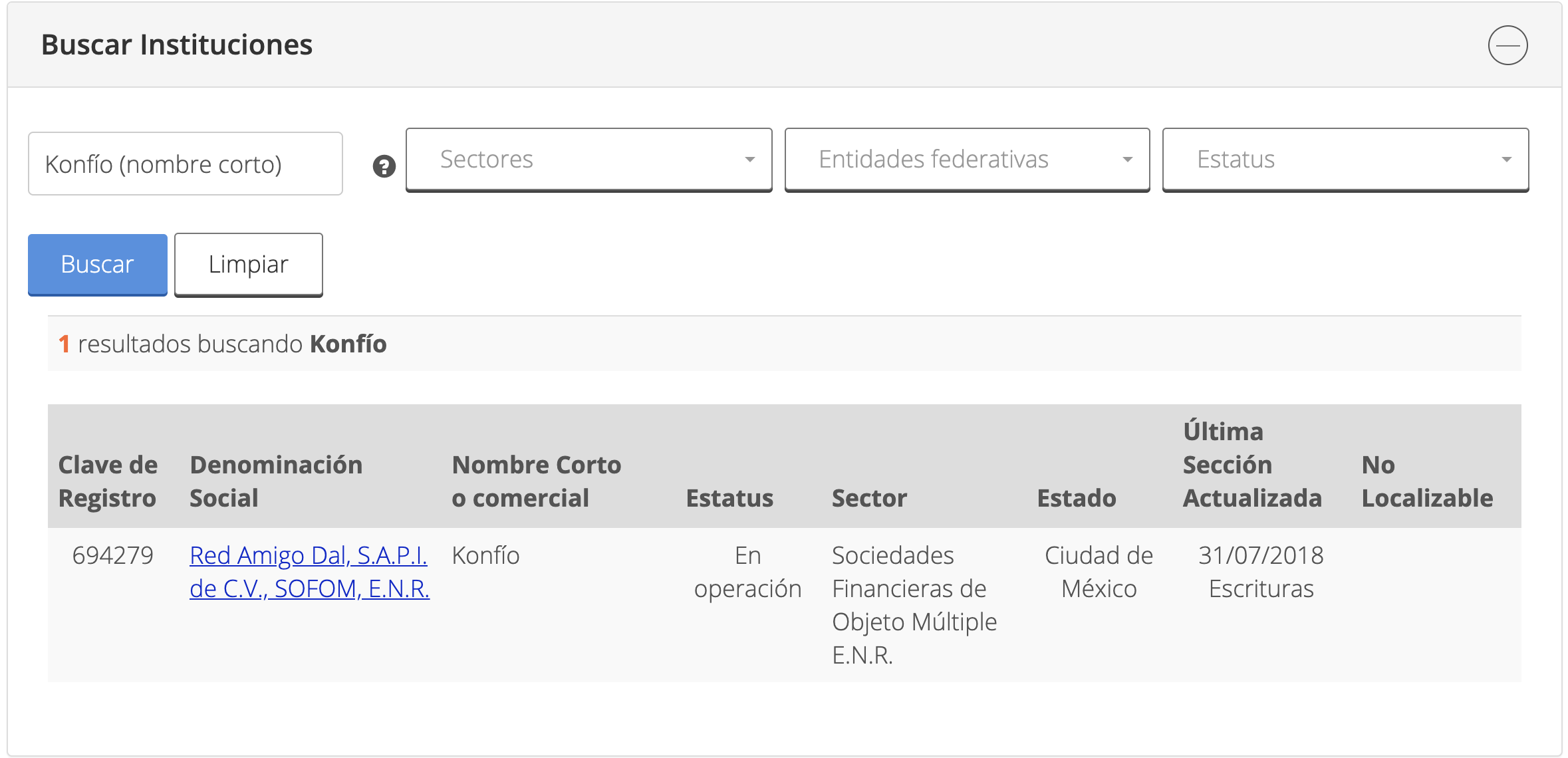Image resolution: width=1568 pixels, height=758 pixels.
Task: Click the Sectores dropdown arrow
Action: (x=750, y=160)
